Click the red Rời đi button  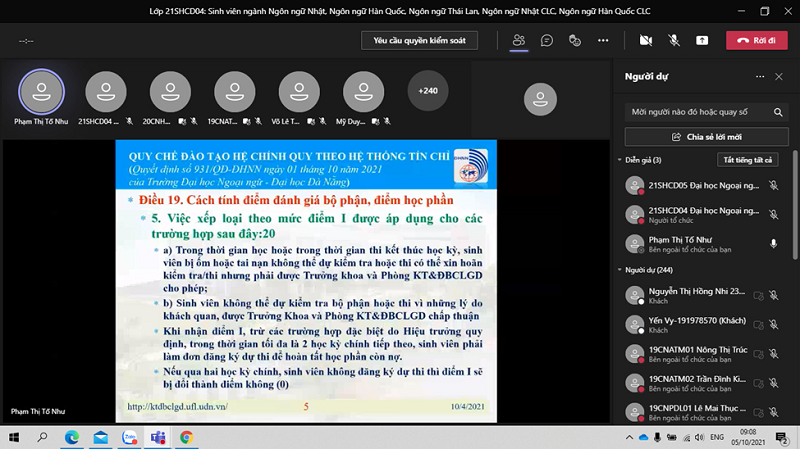(x=756, y=40)
